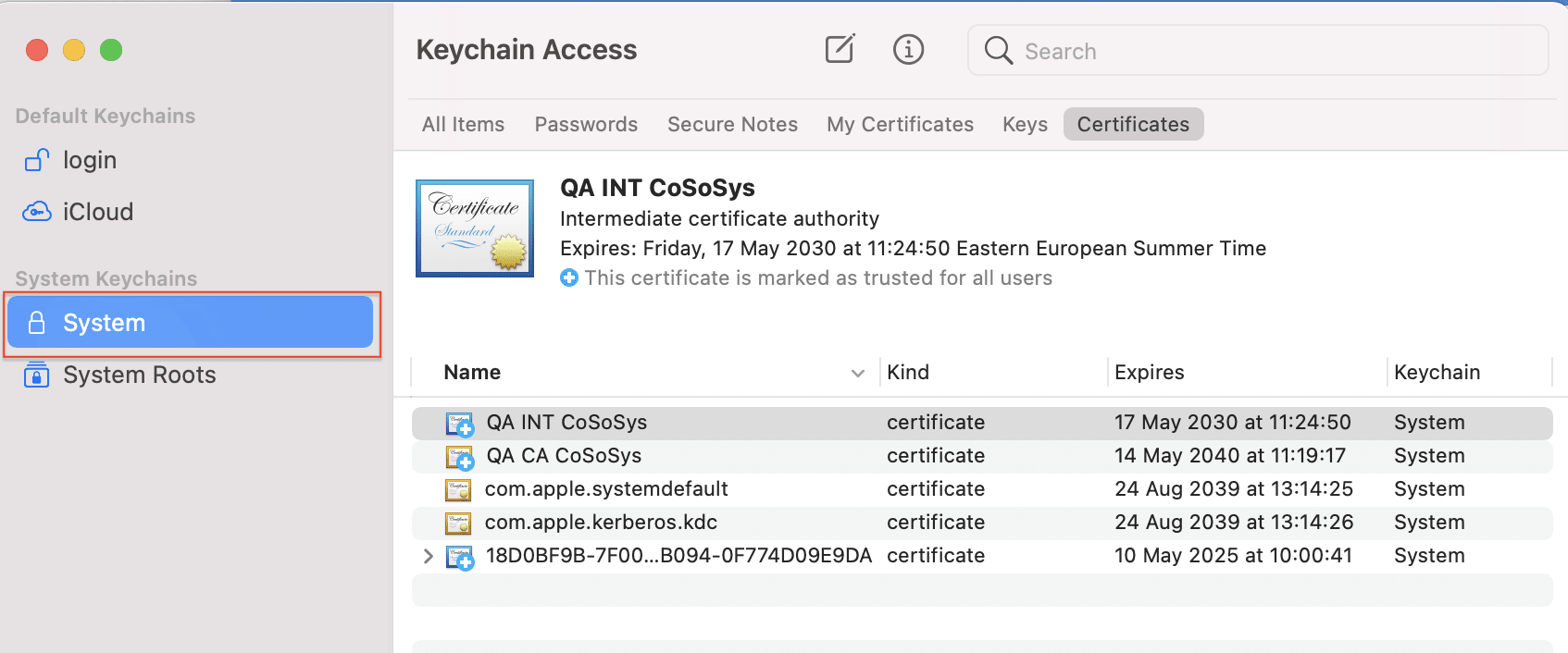Image resolution: width=1568 pixels, height=653 pixels.
Task: Click the expiry date 17 May 2030 at 11:24:50
Action: (1232, 423)
